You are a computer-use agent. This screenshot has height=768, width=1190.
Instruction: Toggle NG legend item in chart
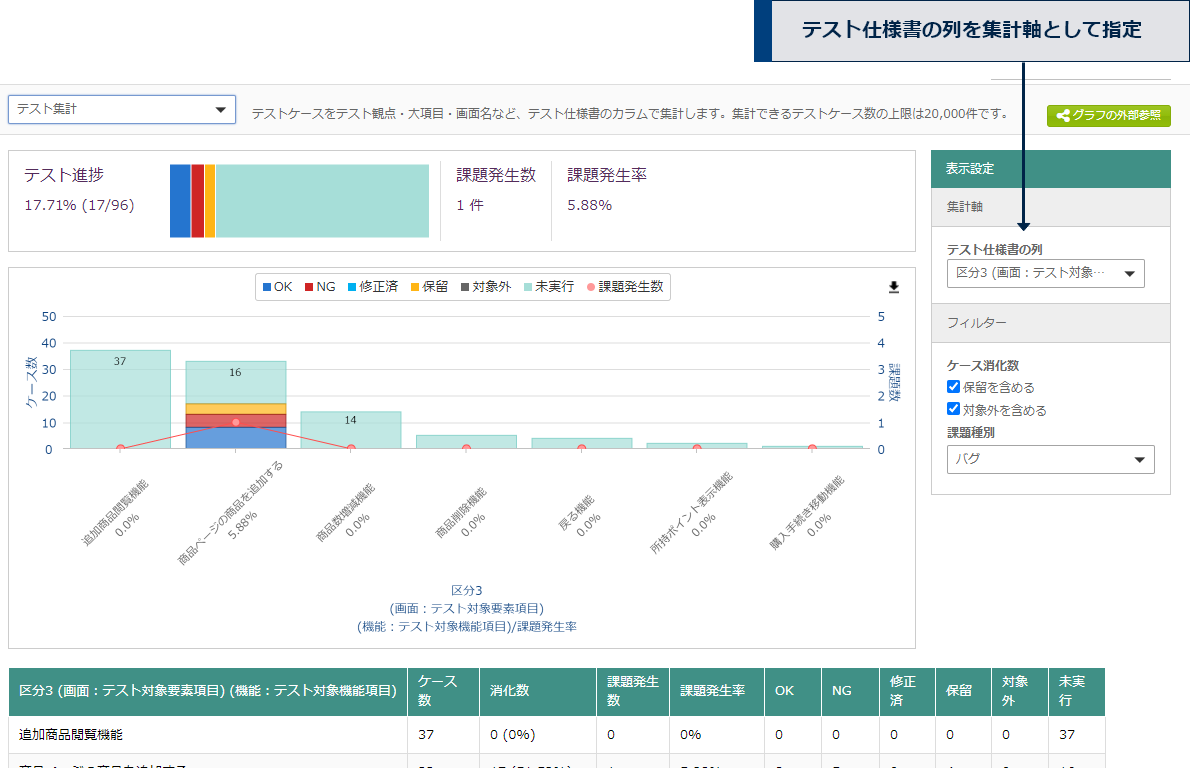coord(320,287)
